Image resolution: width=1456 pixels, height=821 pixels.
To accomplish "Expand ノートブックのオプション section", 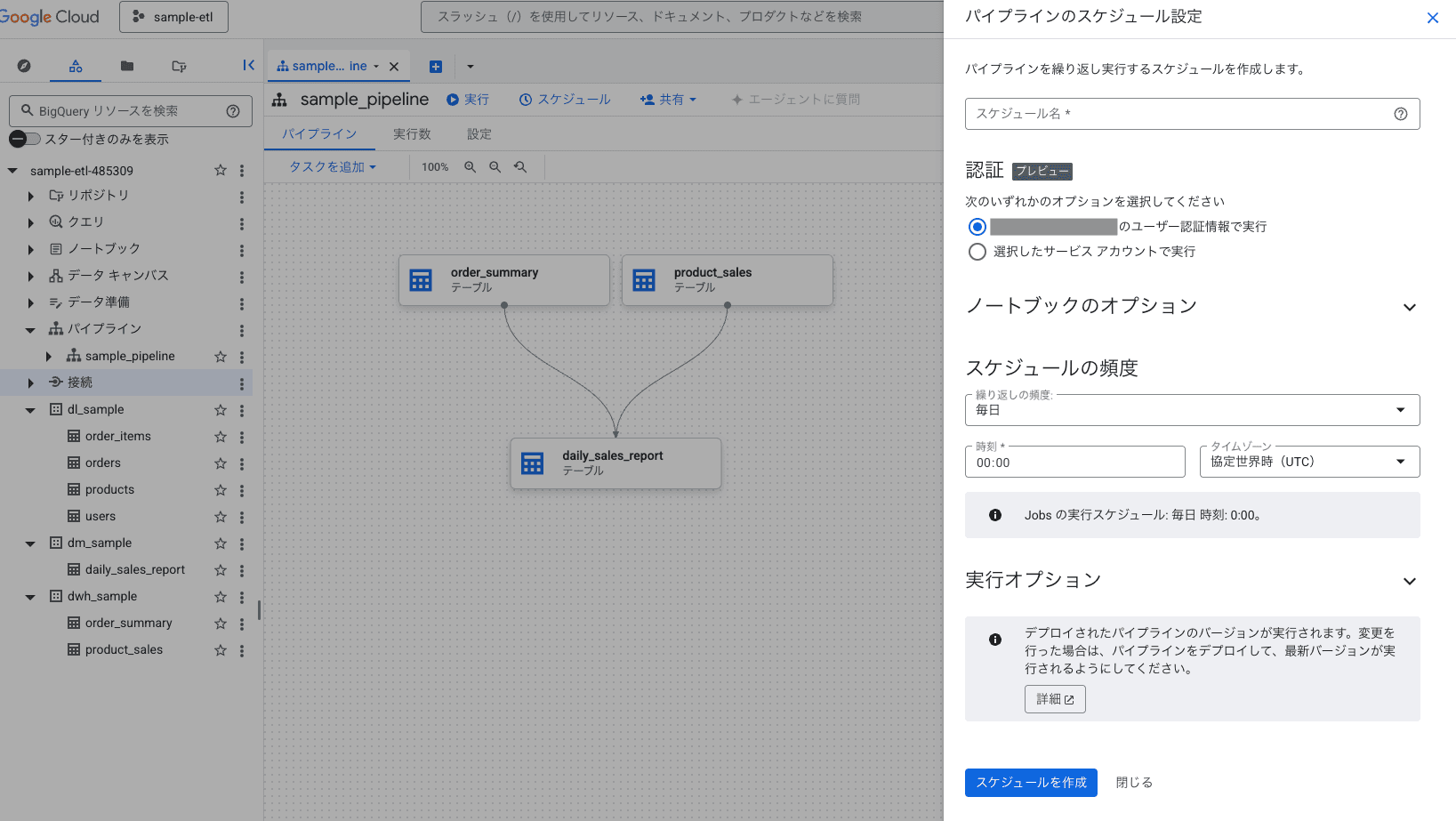I will (x=1410, y=307).
